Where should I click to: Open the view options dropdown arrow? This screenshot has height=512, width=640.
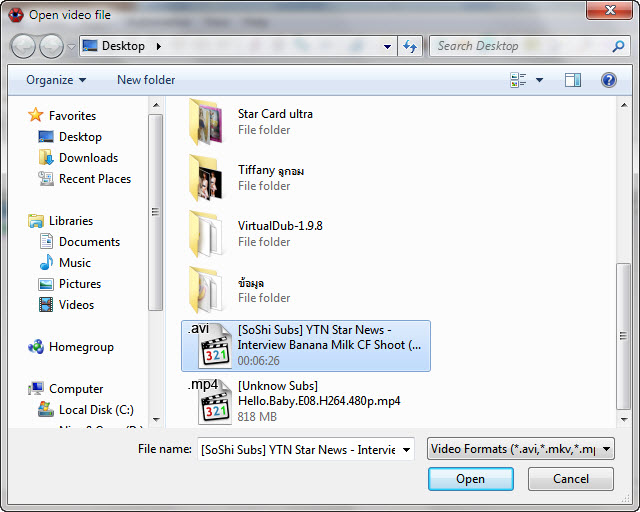point(540,80)
